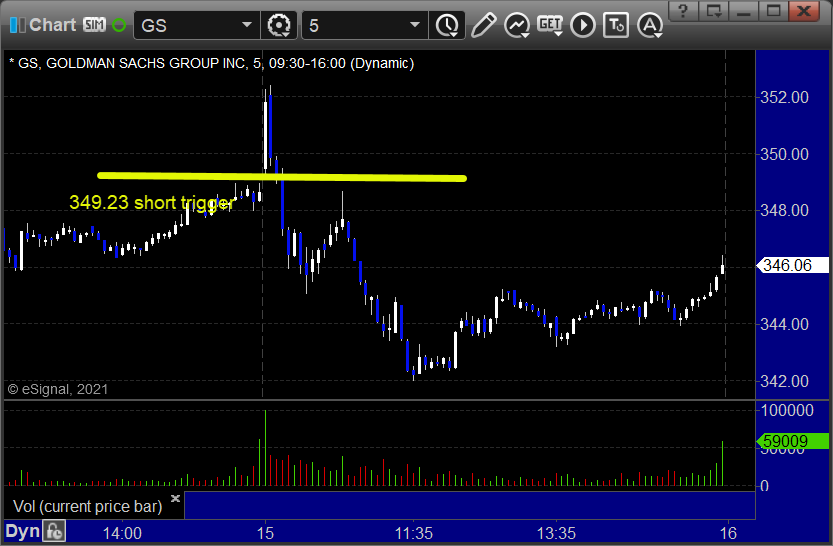
Task: Toggle the Dyn dynamic mode button
Action: (22, 531)
